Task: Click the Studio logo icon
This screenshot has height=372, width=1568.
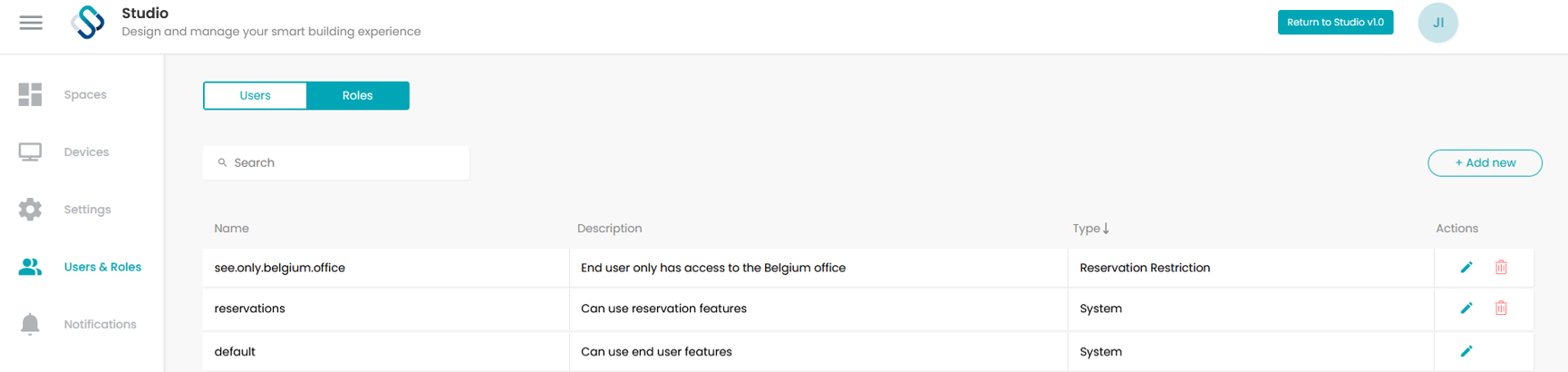Action: [88, 23]
